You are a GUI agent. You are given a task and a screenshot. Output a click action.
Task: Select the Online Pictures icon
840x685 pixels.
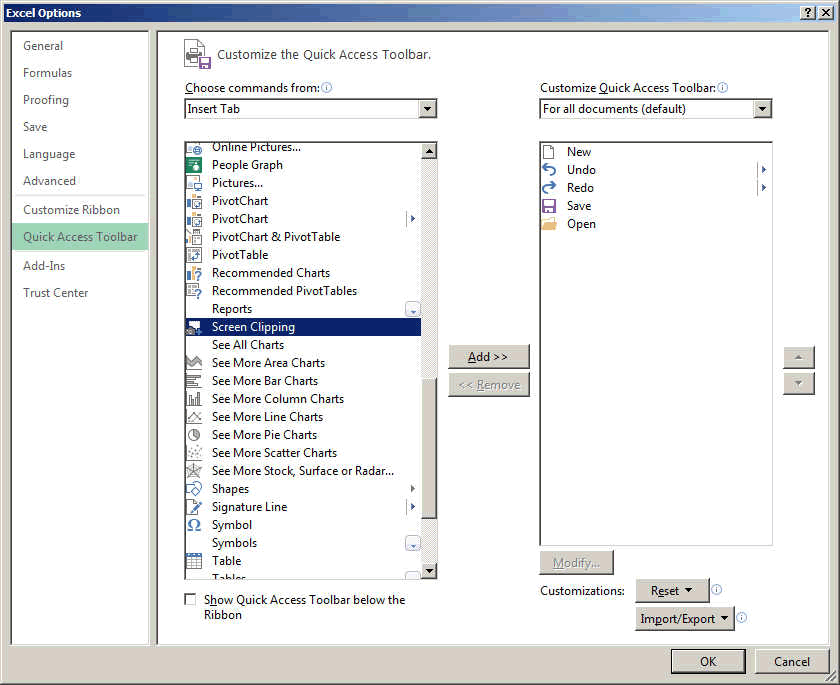(x=194, y=147)
